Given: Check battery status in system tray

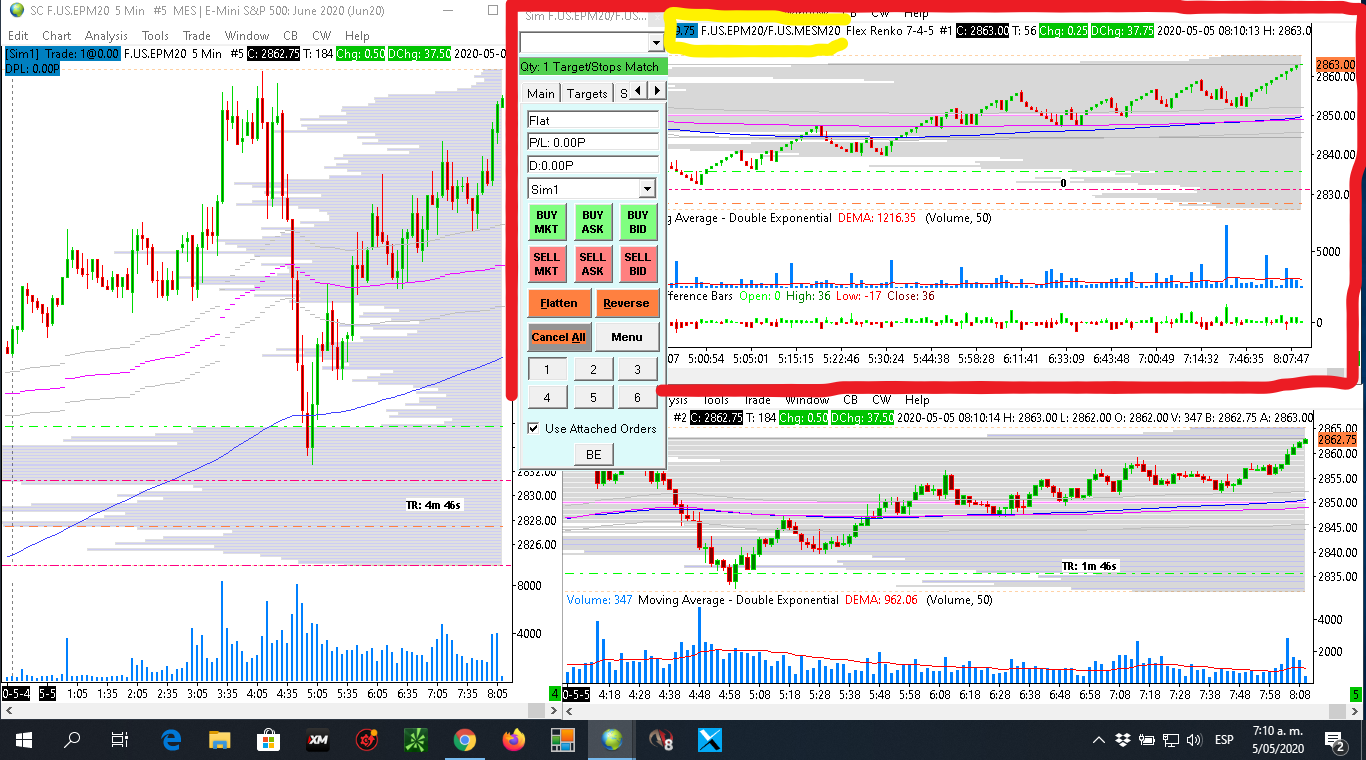Looking at the screenshot, I should coord(1146,740).
